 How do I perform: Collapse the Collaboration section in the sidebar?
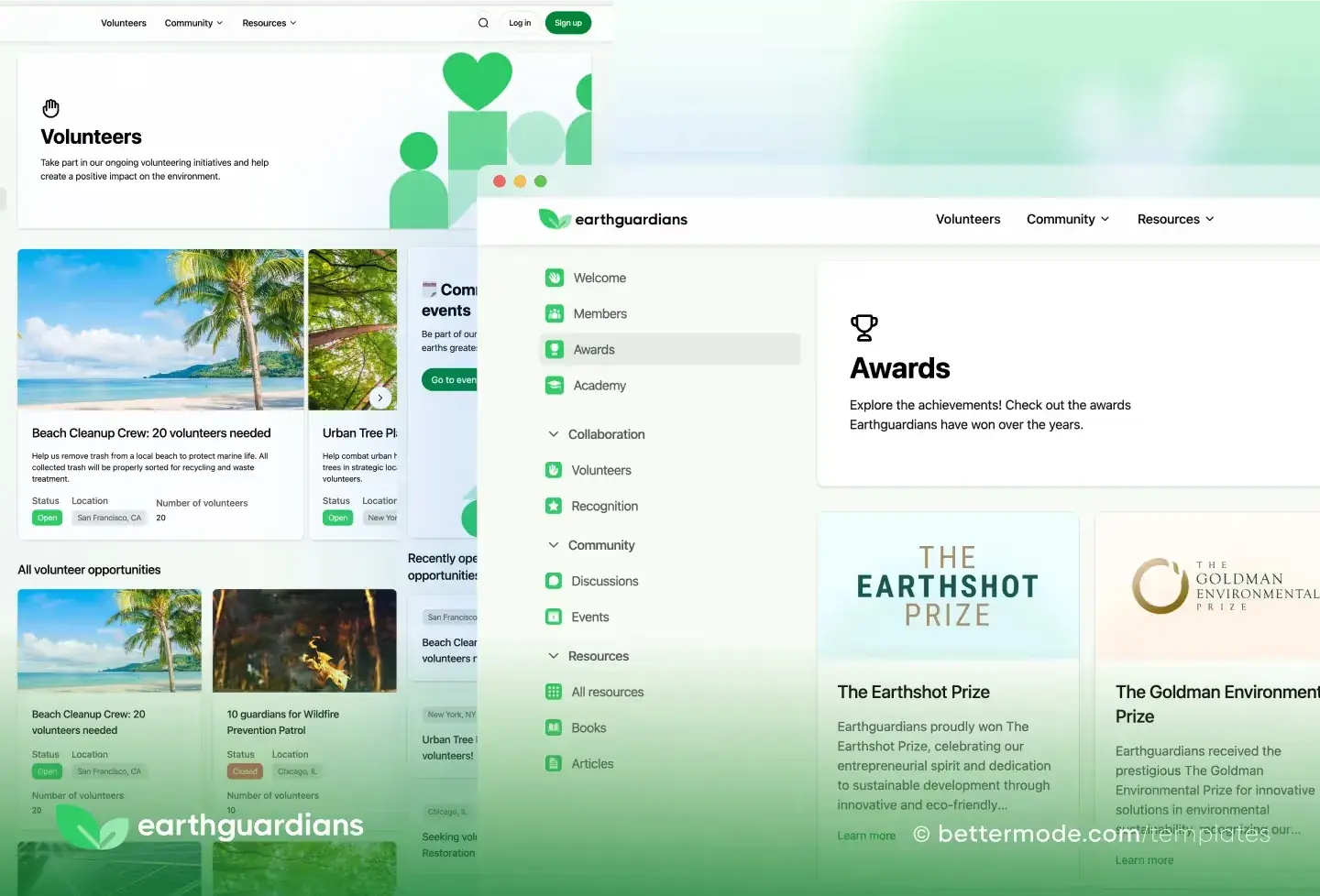click(x=554, y=434)
